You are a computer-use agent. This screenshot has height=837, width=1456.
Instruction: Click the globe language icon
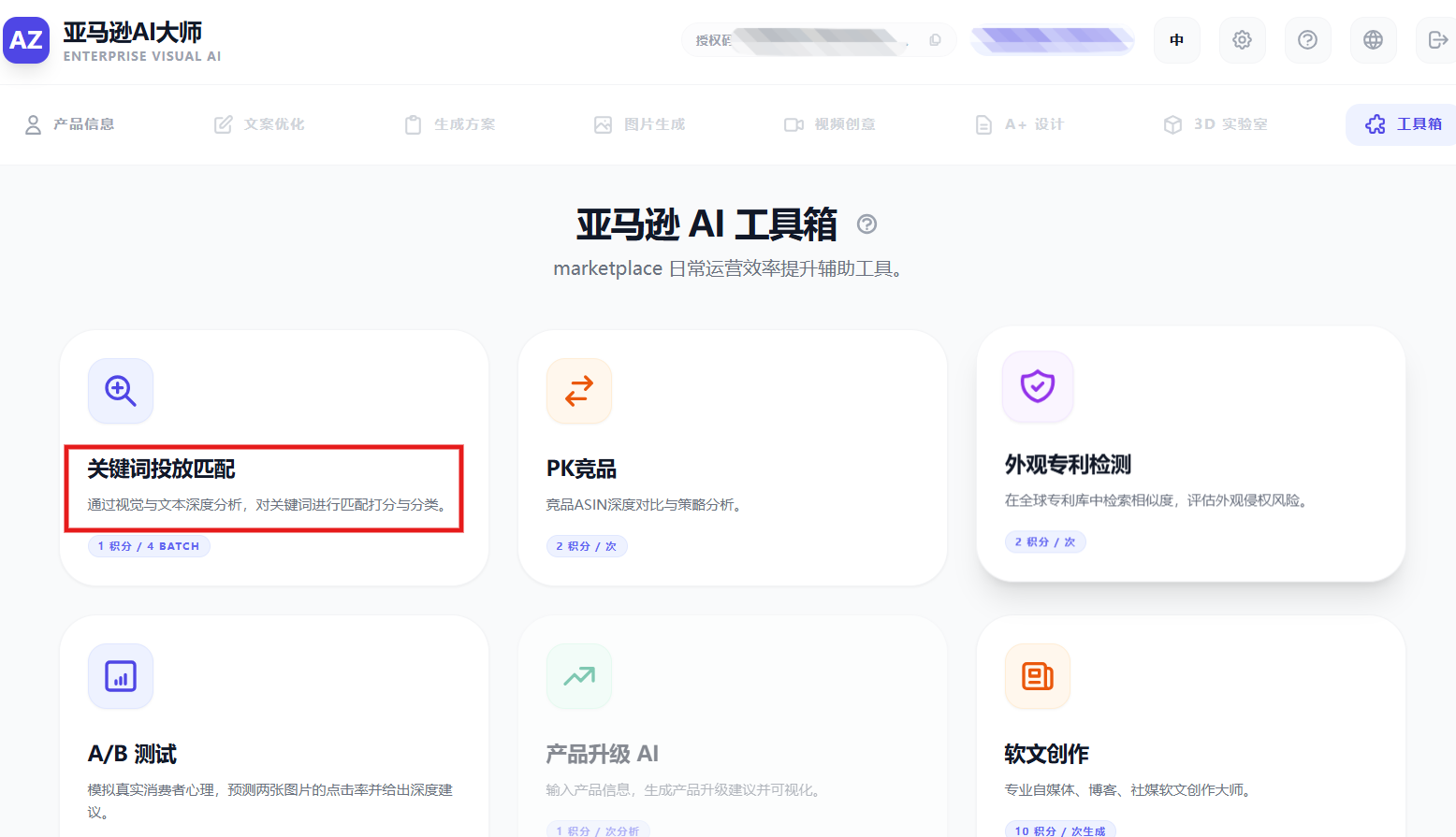pyautogui.click(x=1373, y=40)
